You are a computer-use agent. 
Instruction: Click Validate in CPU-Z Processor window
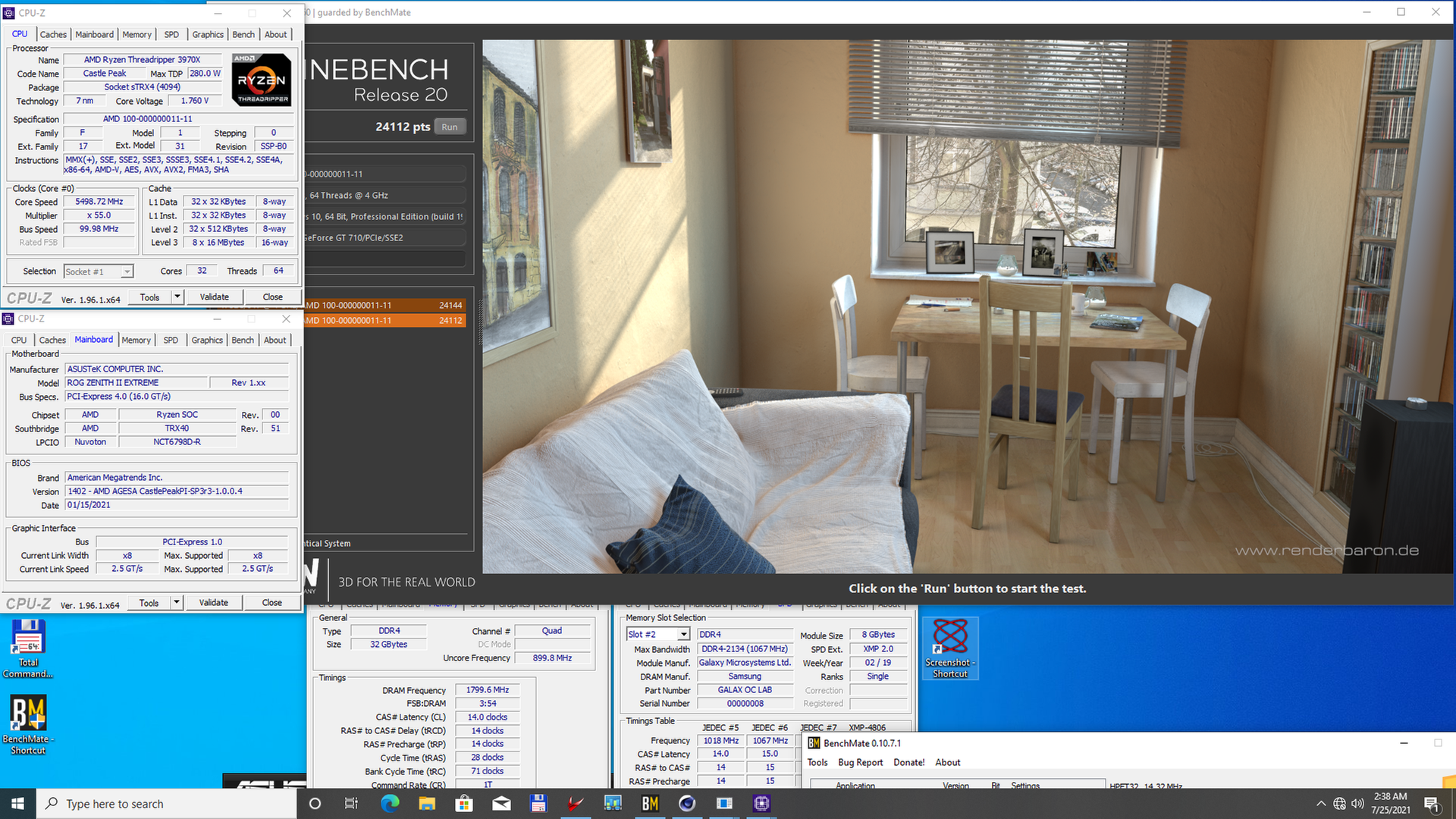(215, 297)
